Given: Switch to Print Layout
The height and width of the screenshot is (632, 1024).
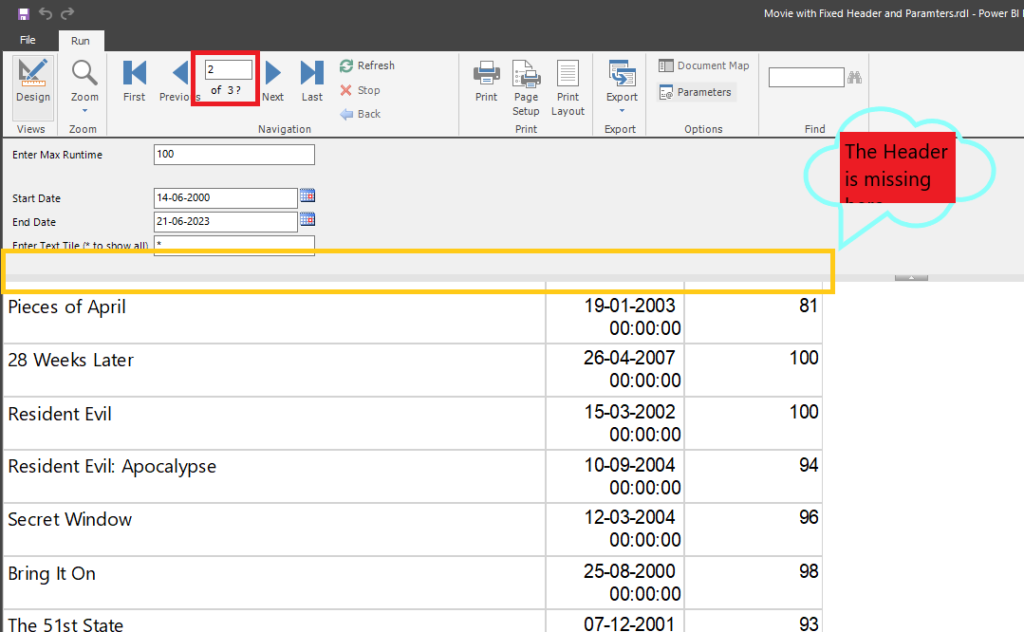Looking at the screenshot, I should tap(568, 88).
